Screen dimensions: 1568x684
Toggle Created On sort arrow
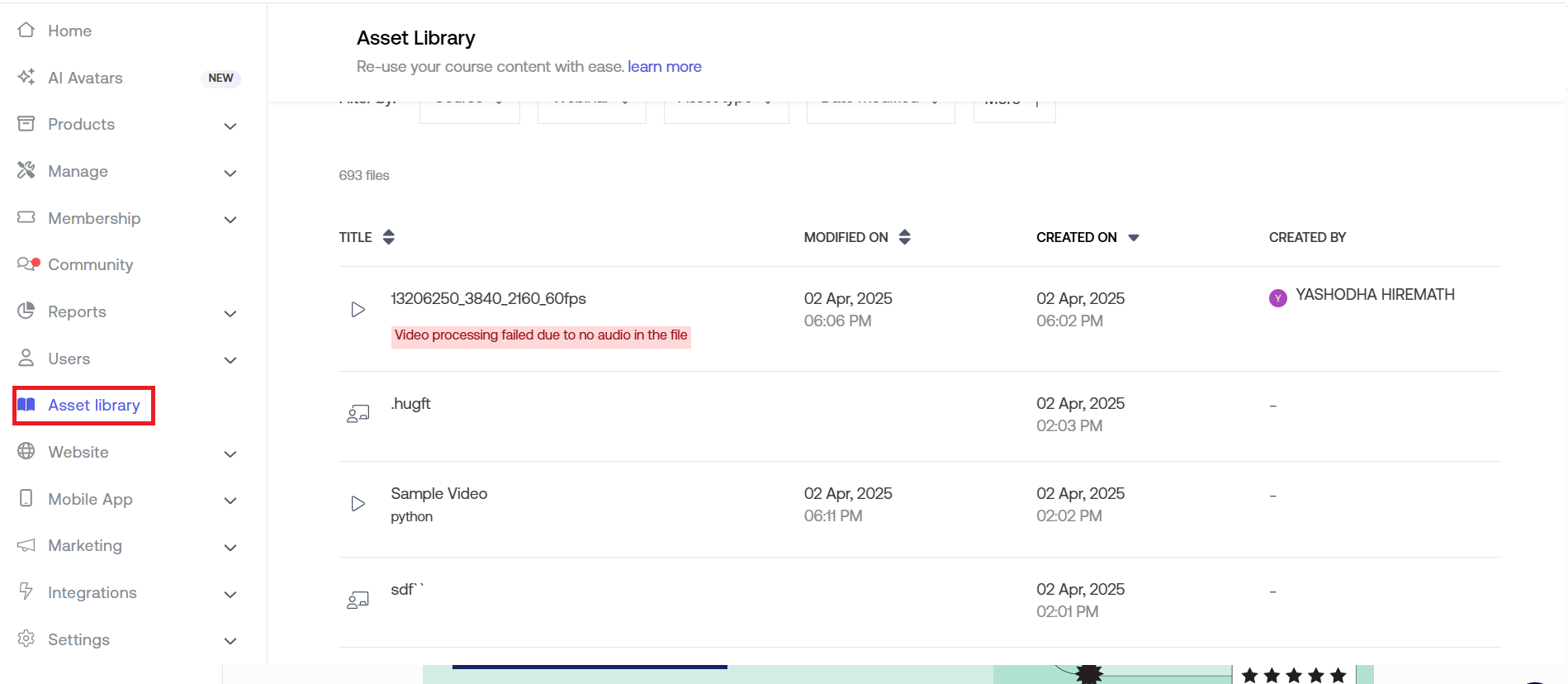coord(1133,238)
